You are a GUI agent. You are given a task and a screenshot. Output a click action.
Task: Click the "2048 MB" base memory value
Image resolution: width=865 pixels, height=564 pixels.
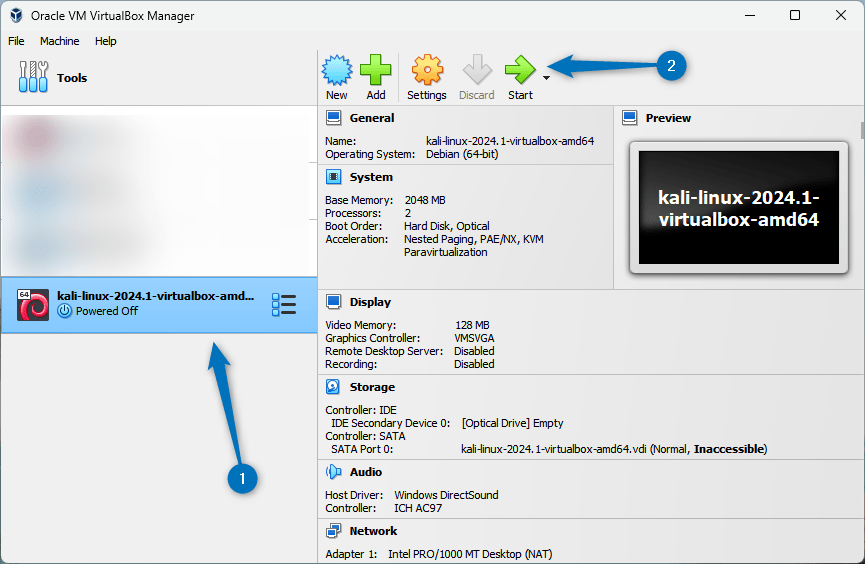coord(425,200)
